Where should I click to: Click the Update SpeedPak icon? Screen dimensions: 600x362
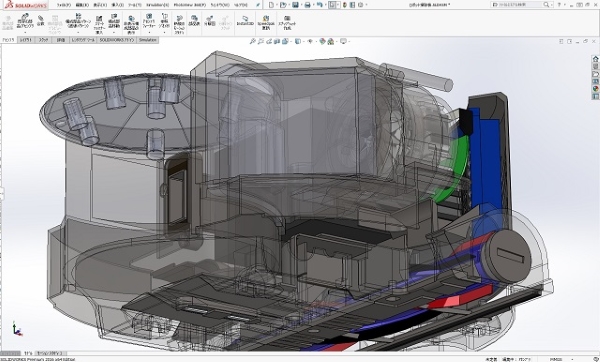tap(266, 23)
